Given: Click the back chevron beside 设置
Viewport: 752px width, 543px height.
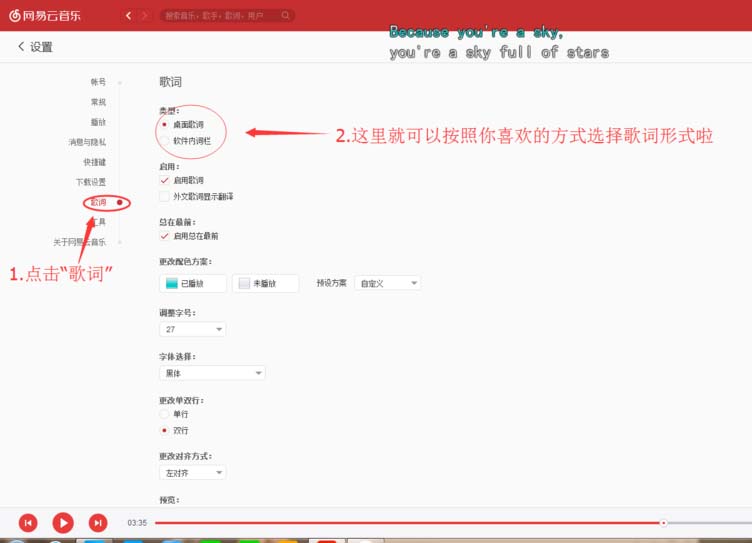Looking at the screenshot, I should pos(21,47).
